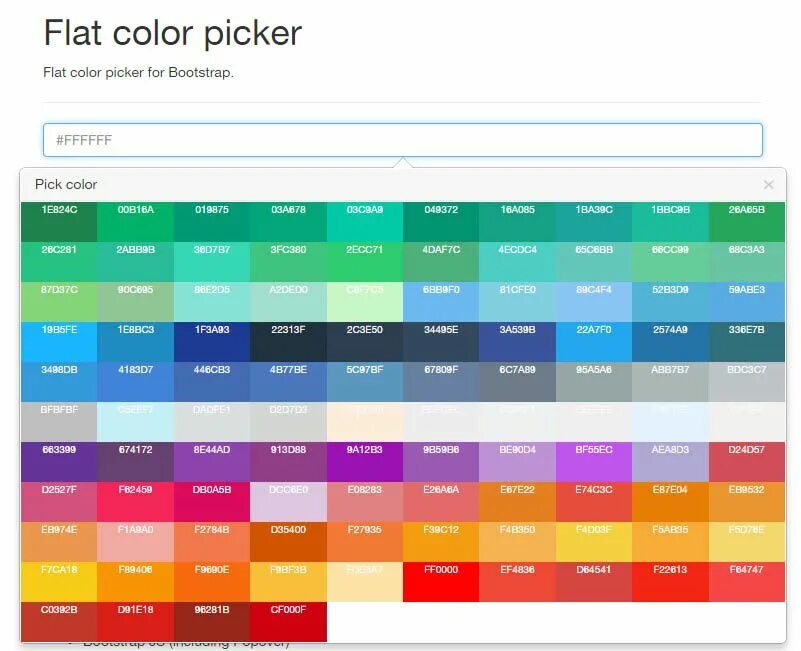The width and height of the screenshot is (801, 651).
Task: Pick purple swatch 663399
Action: (x=59, y=462)
